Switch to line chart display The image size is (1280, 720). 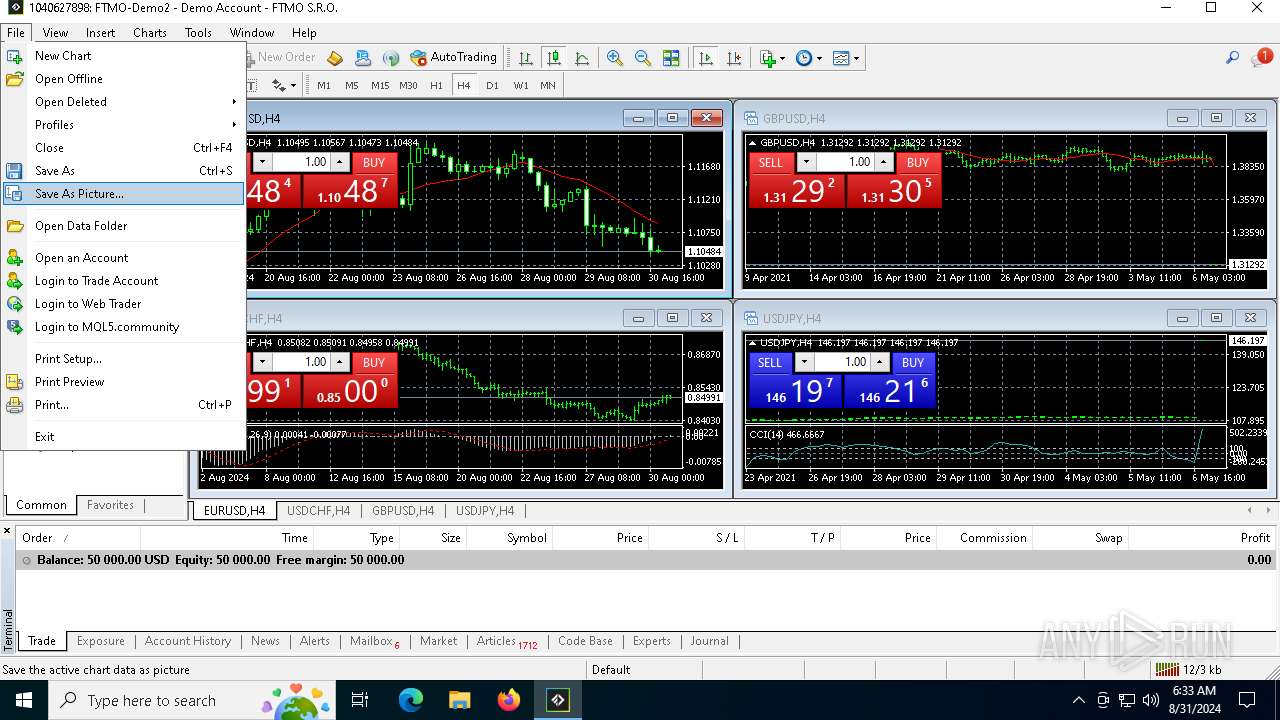582,58
